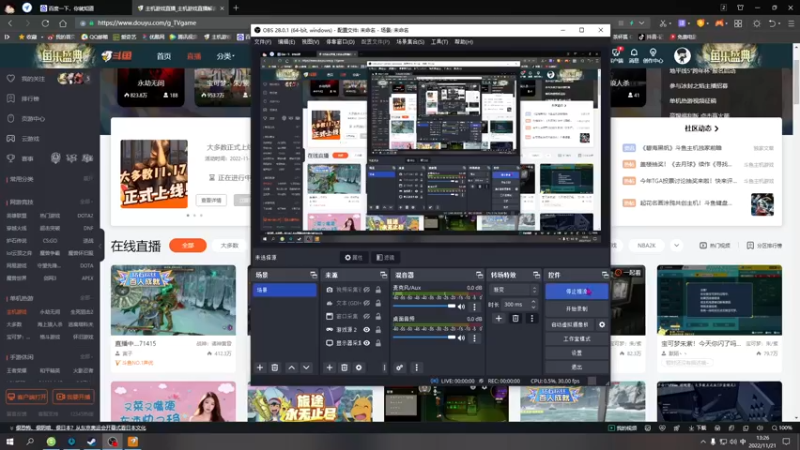Open OBS Help menu
This screenshot has height=450, width=800.
click(463, 42)
